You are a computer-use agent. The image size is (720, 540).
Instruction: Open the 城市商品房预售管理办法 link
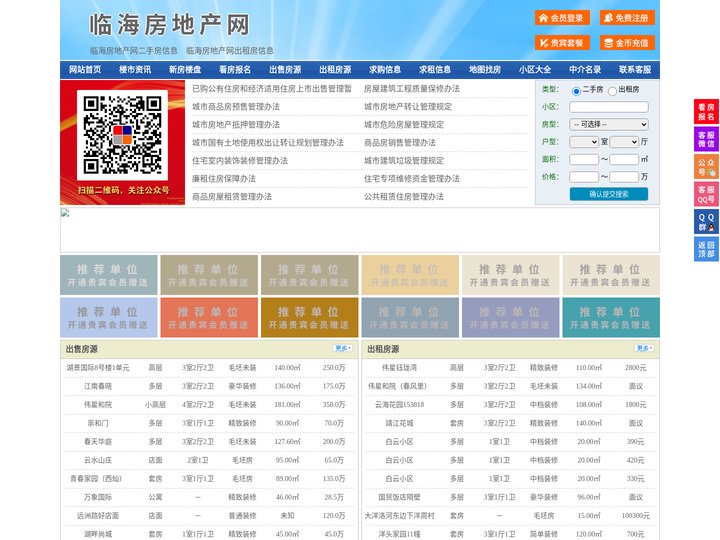(236, 107)
